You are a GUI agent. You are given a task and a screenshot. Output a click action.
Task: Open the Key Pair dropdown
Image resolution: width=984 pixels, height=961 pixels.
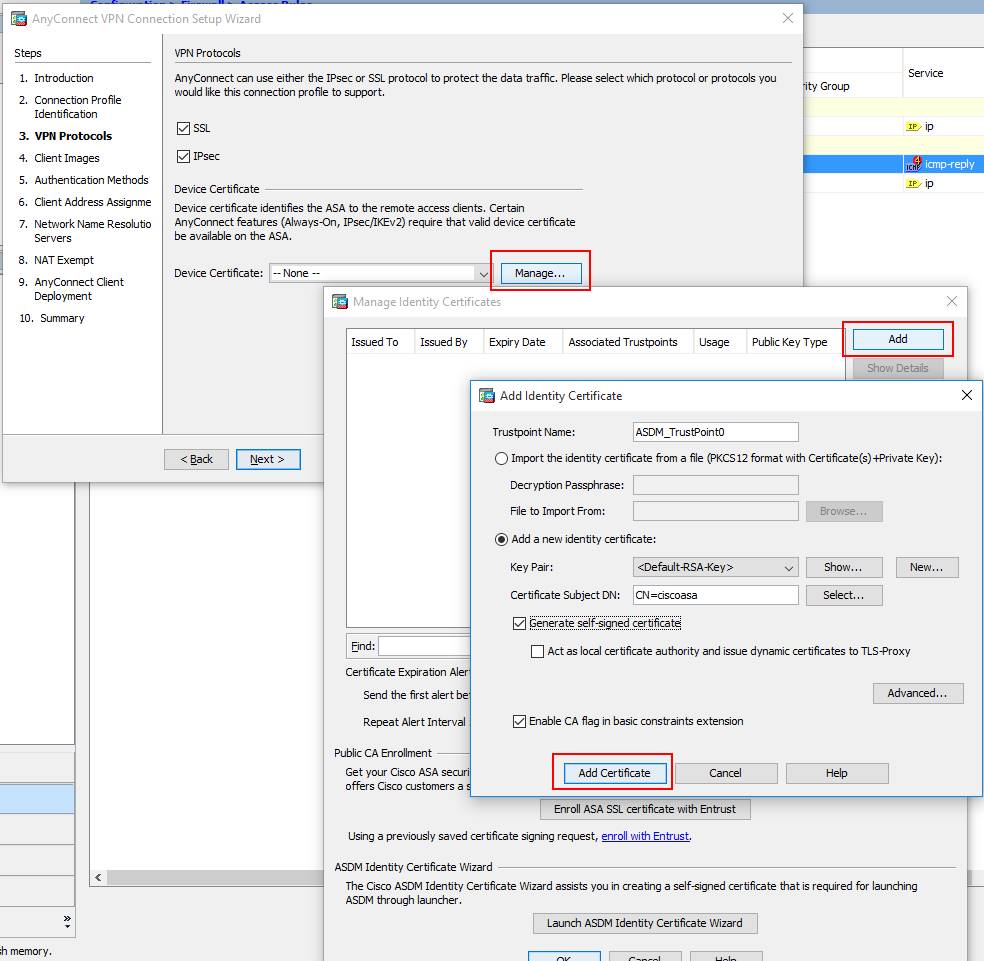point(789,567)
